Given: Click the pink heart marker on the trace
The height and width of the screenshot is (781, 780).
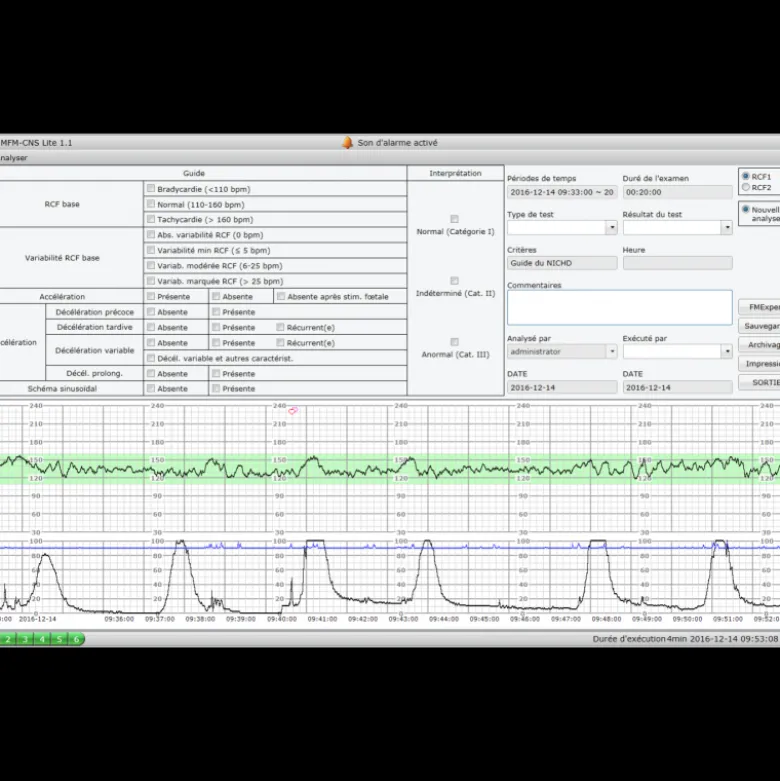Looking at the screenshot, I should click(x=293, y=410).
